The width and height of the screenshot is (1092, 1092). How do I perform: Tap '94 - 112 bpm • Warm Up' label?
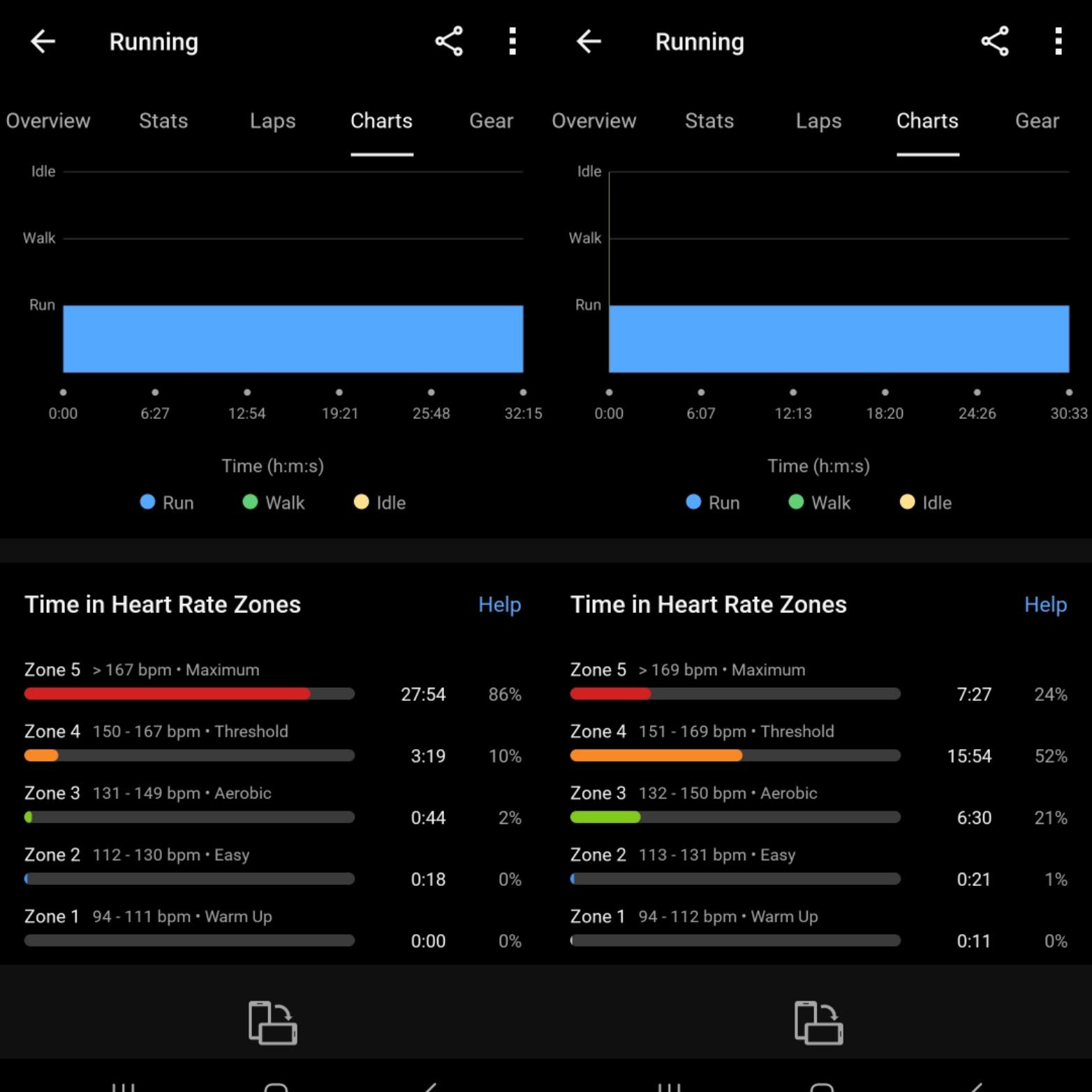click(728, 916)
